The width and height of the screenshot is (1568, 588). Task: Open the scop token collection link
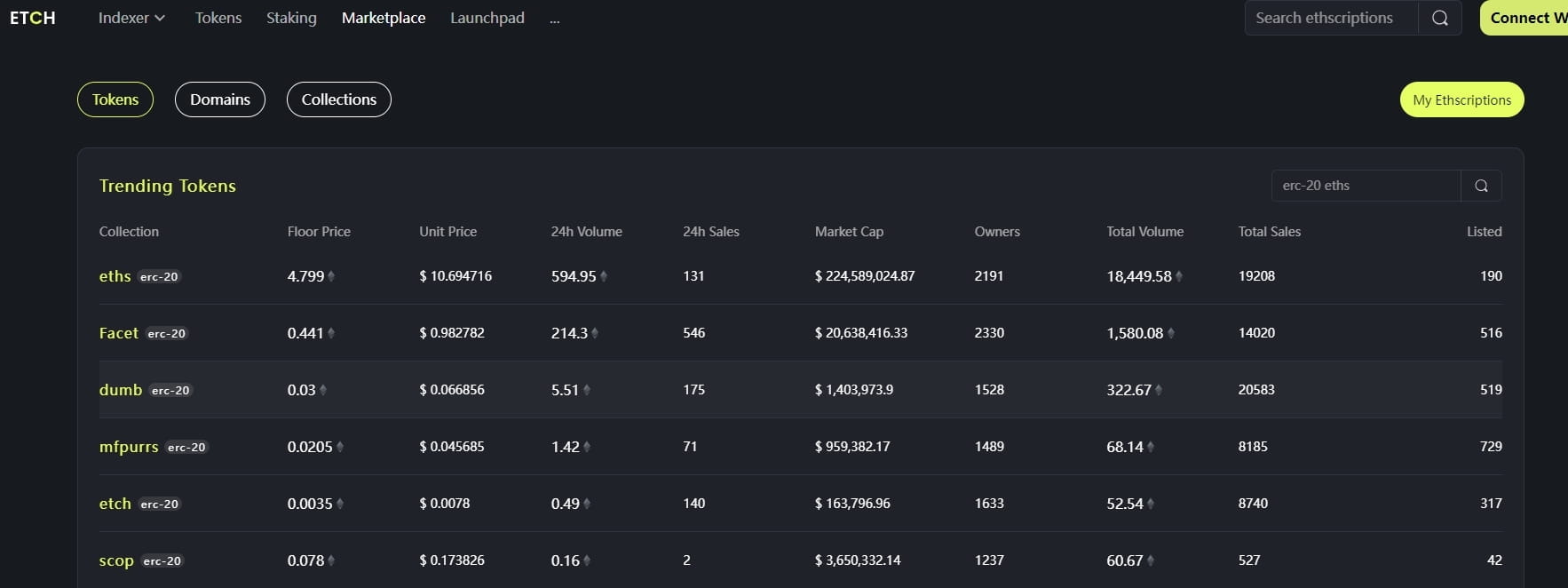tap(116, 560)
